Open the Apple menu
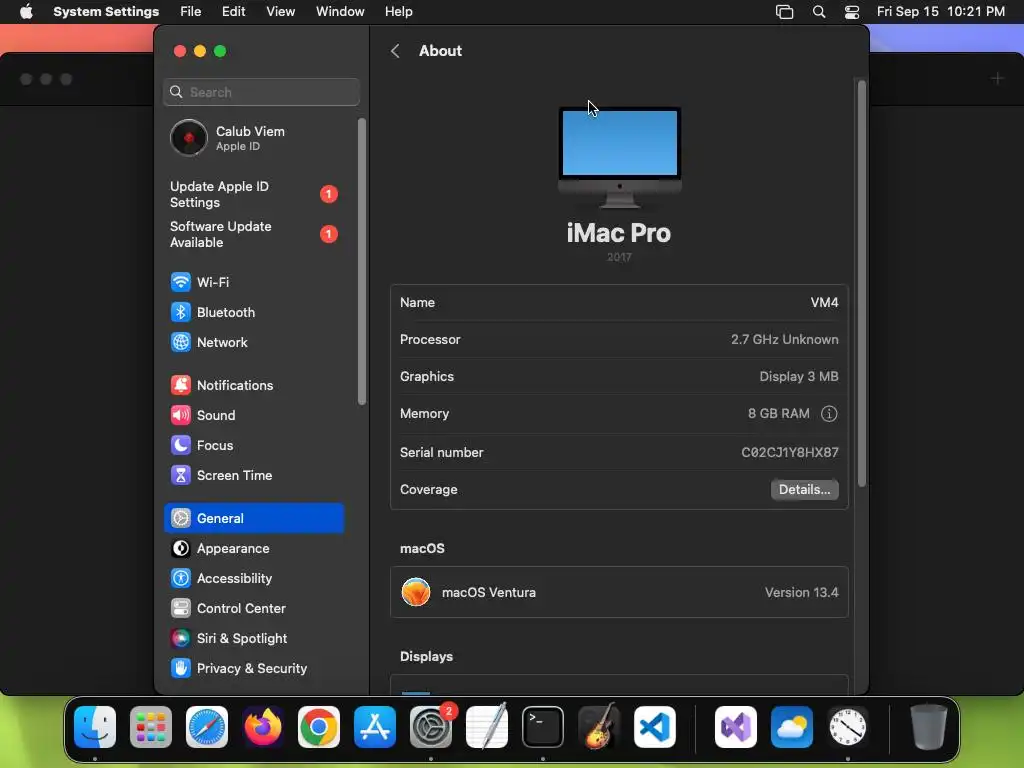Screen dimensions: 1024x768 point(26,12)
